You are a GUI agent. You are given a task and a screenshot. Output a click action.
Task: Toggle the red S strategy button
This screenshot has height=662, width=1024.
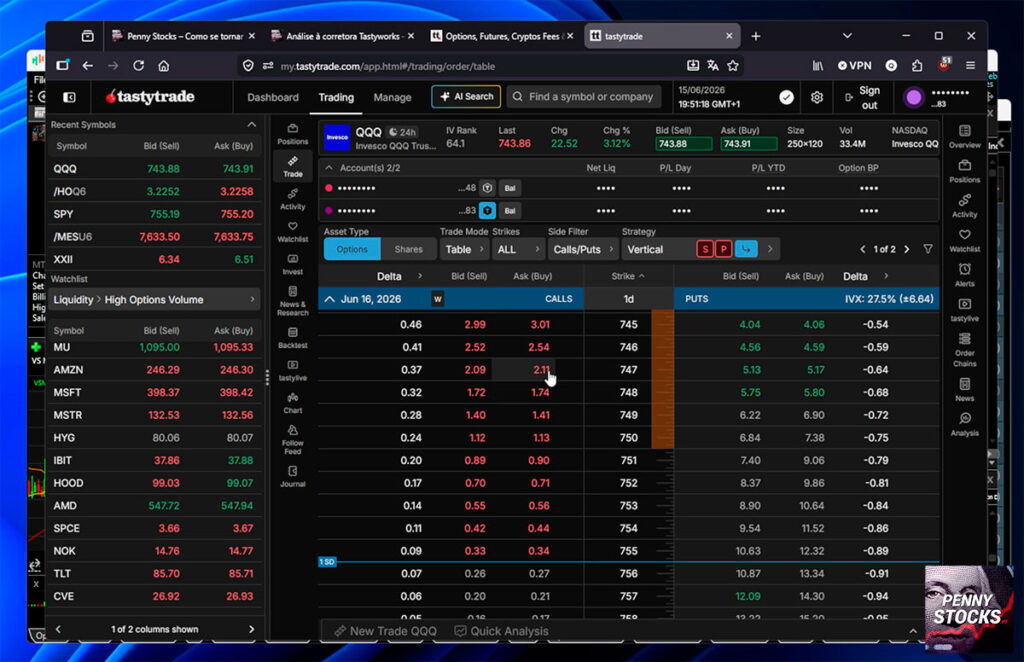[x=705, y=249]
